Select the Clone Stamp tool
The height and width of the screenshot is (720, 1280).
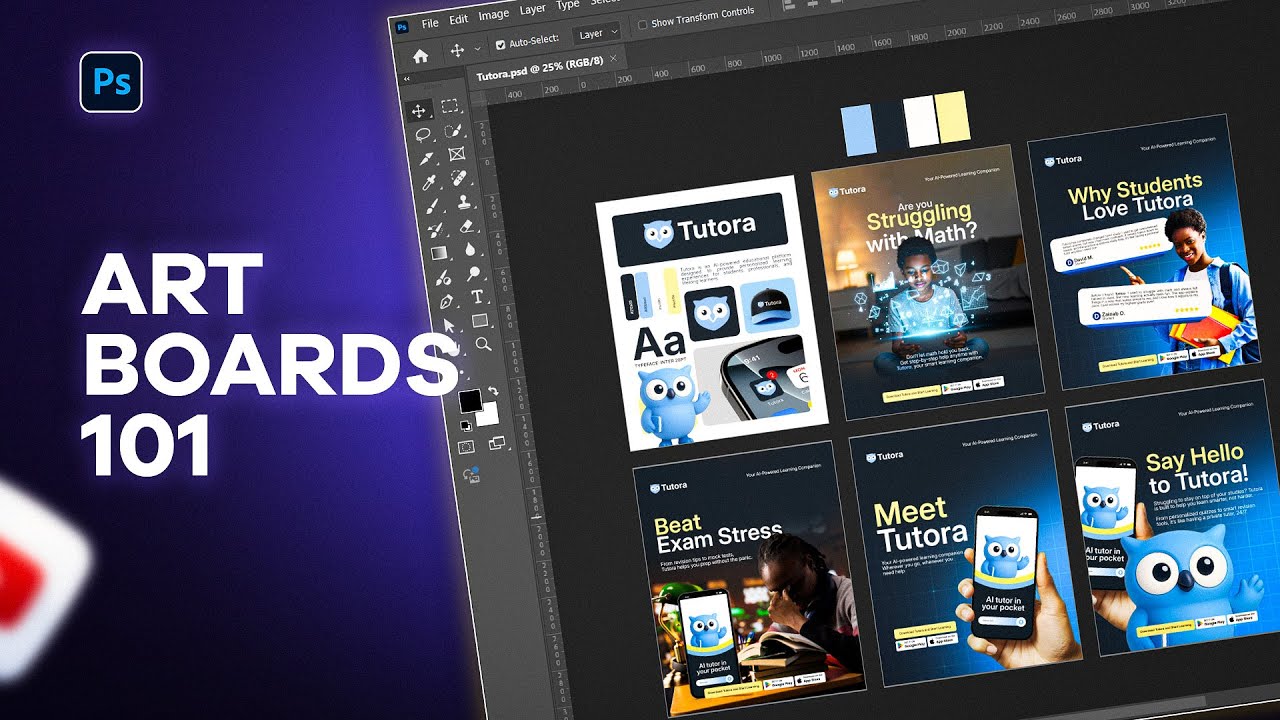[x=463, y=203]
